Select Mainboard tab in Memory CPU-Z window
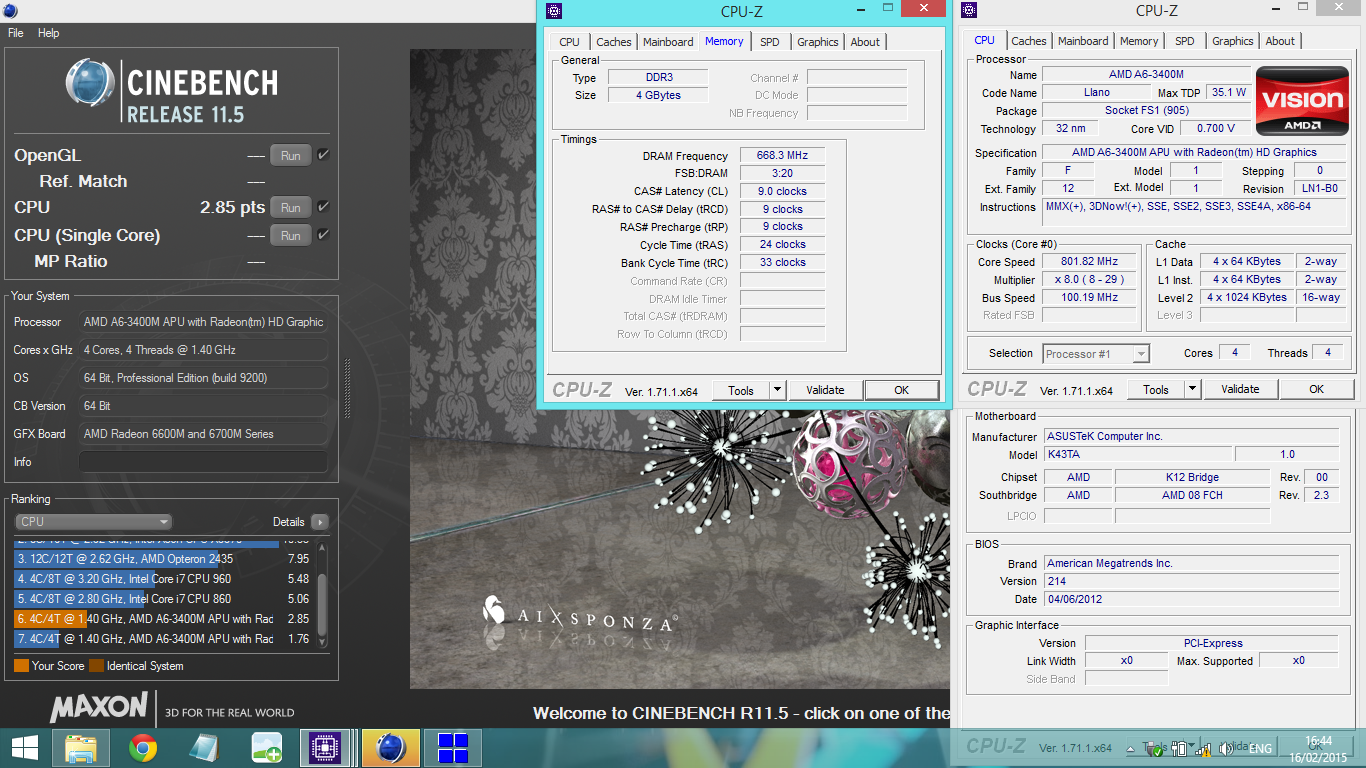This screenshot has height=768, width=1366. [x=668, y=42]
